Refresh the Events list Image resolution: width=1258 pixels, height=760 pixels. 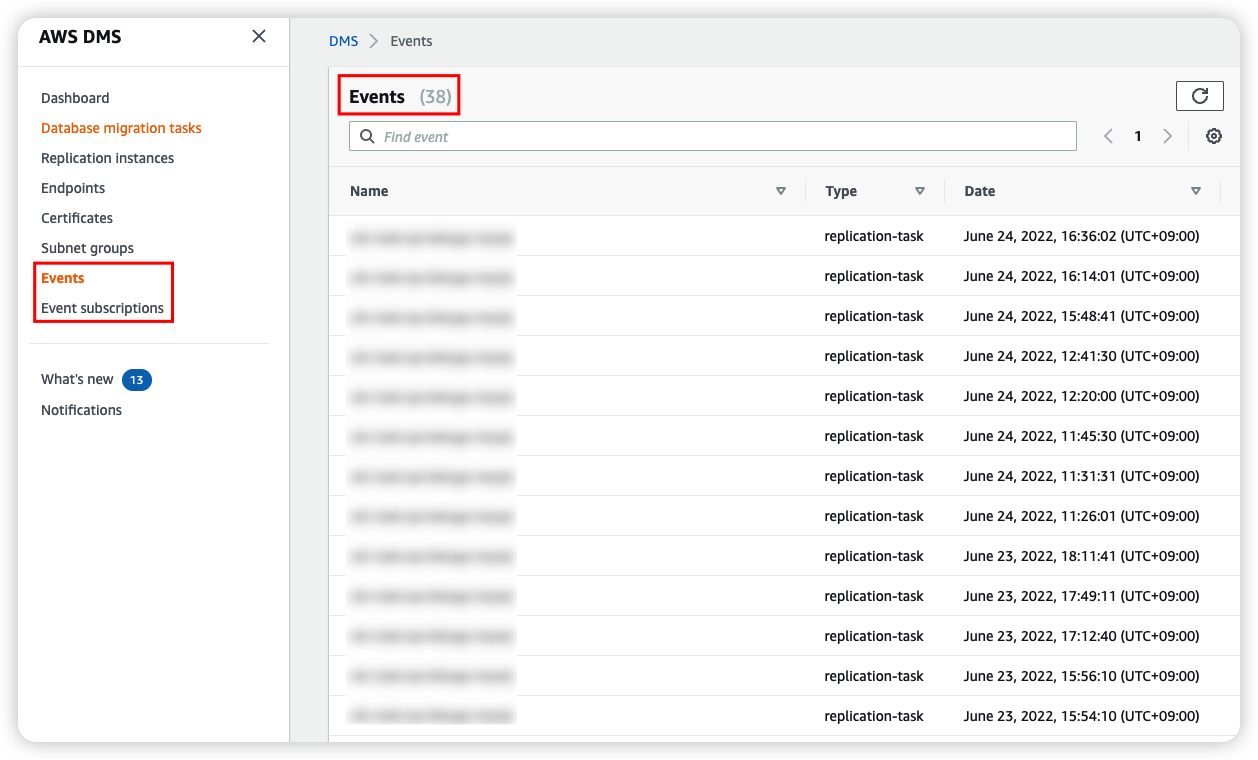tap(1200, 96)
